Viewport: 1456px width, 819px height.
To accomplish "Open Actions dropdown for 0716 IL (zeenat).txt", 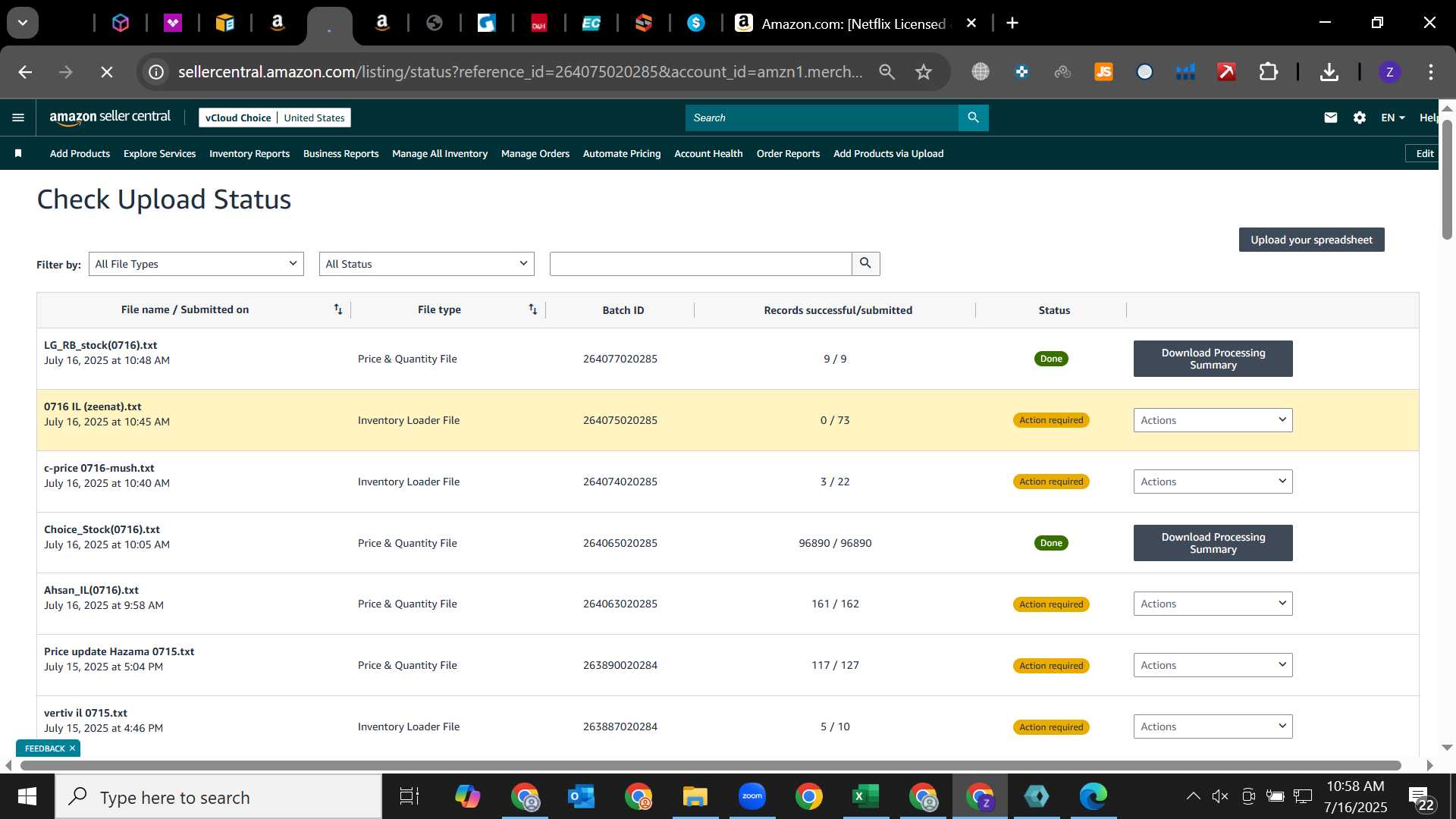I will tap(1213, 420).
